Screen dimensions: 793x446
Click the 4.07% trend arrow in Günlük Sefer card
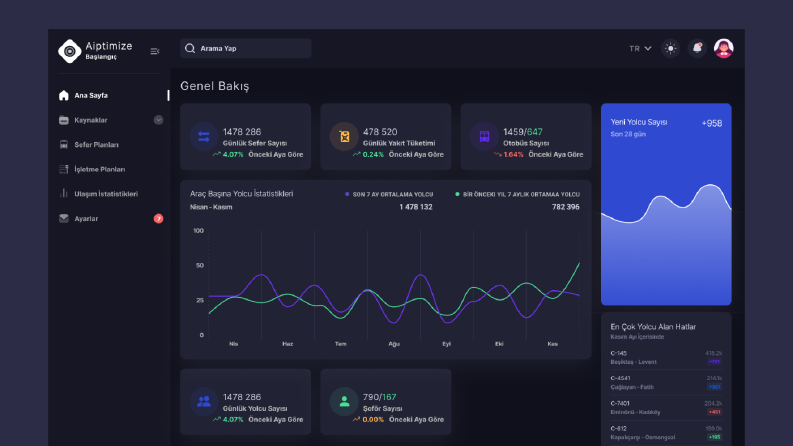click(216, 154)
